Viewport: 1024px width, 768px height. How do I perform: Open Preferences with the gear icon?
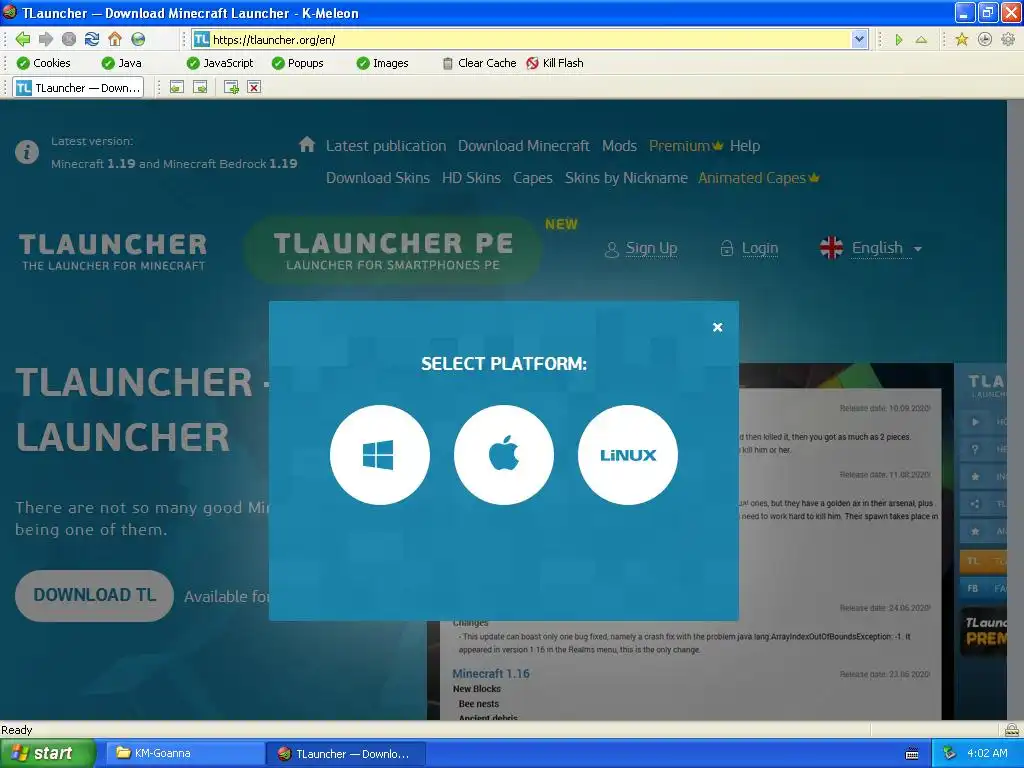tap(1008, 39)
